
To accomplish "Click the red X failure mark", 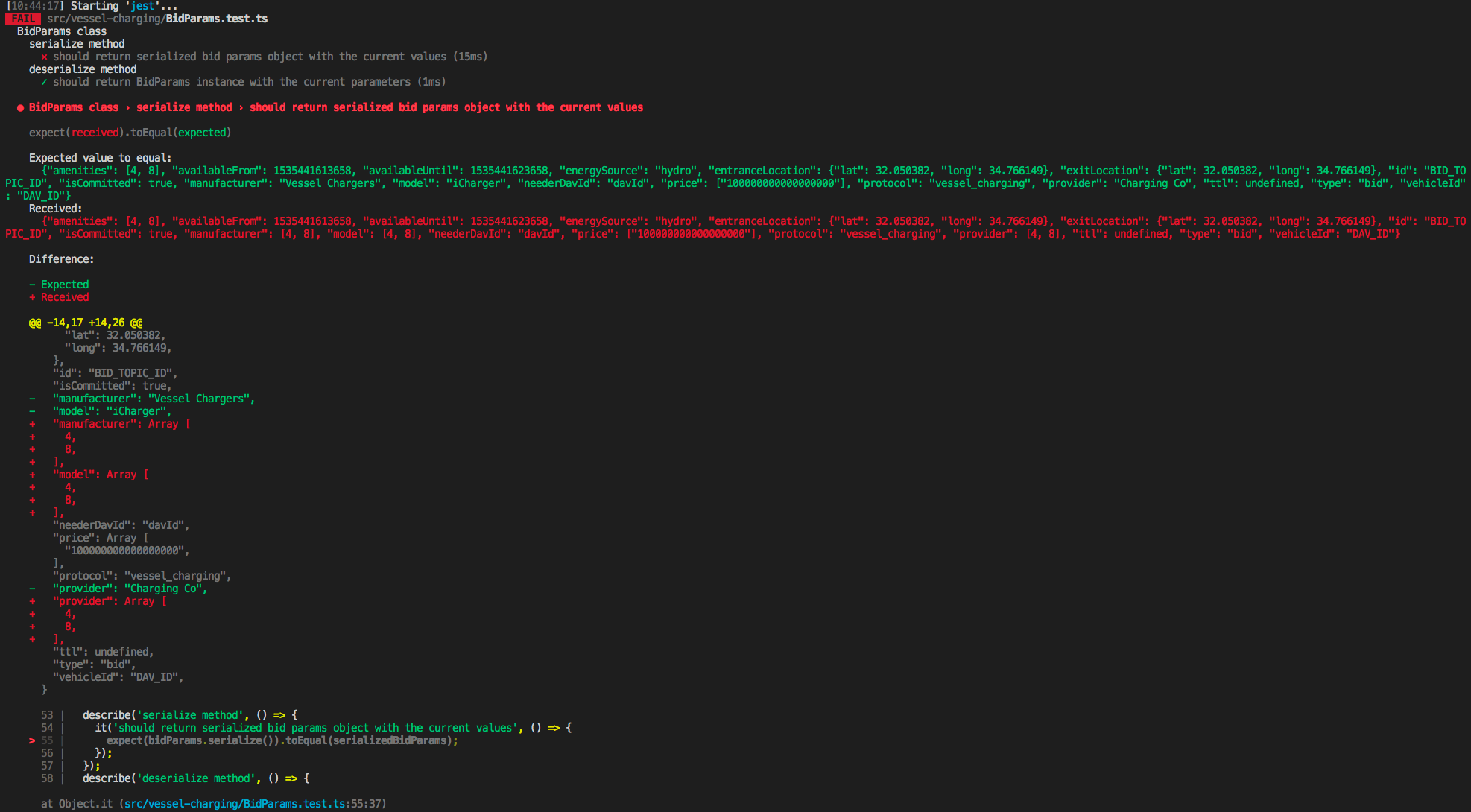I will tap(44, 57).
